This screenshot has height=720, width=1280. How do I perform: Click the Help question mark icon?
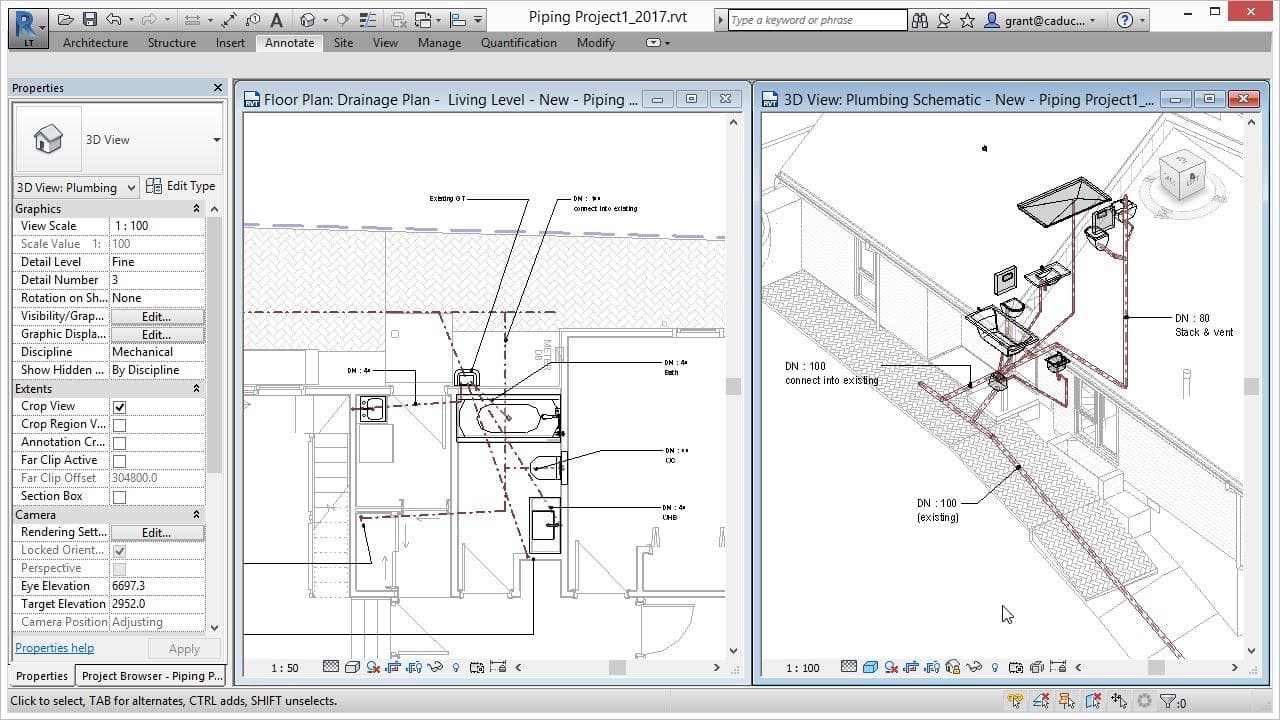point(1125,20)
